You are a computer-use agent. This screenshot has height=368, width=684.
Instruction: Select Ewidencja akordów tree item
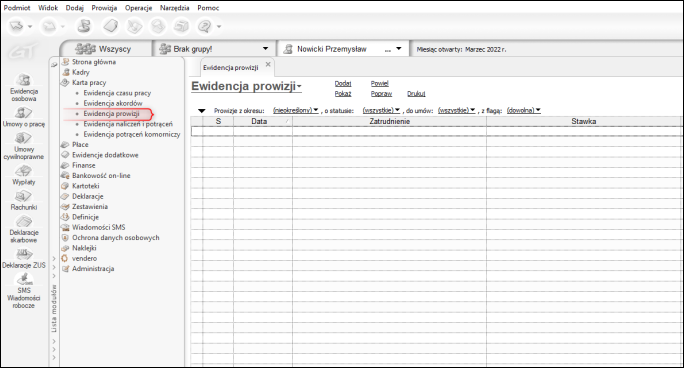[x=113, y=103]
